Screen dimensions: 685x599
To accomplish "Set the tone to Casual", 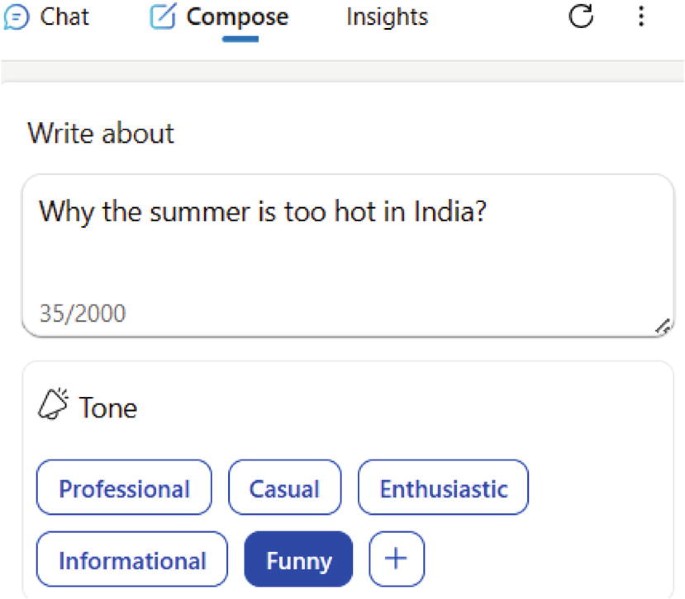I will (284, 488).
